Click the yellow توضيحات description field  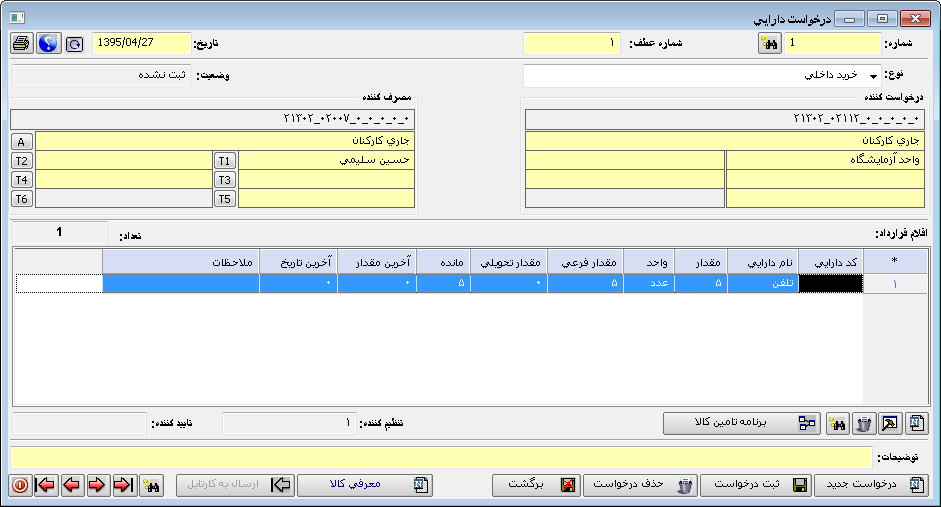440,457
